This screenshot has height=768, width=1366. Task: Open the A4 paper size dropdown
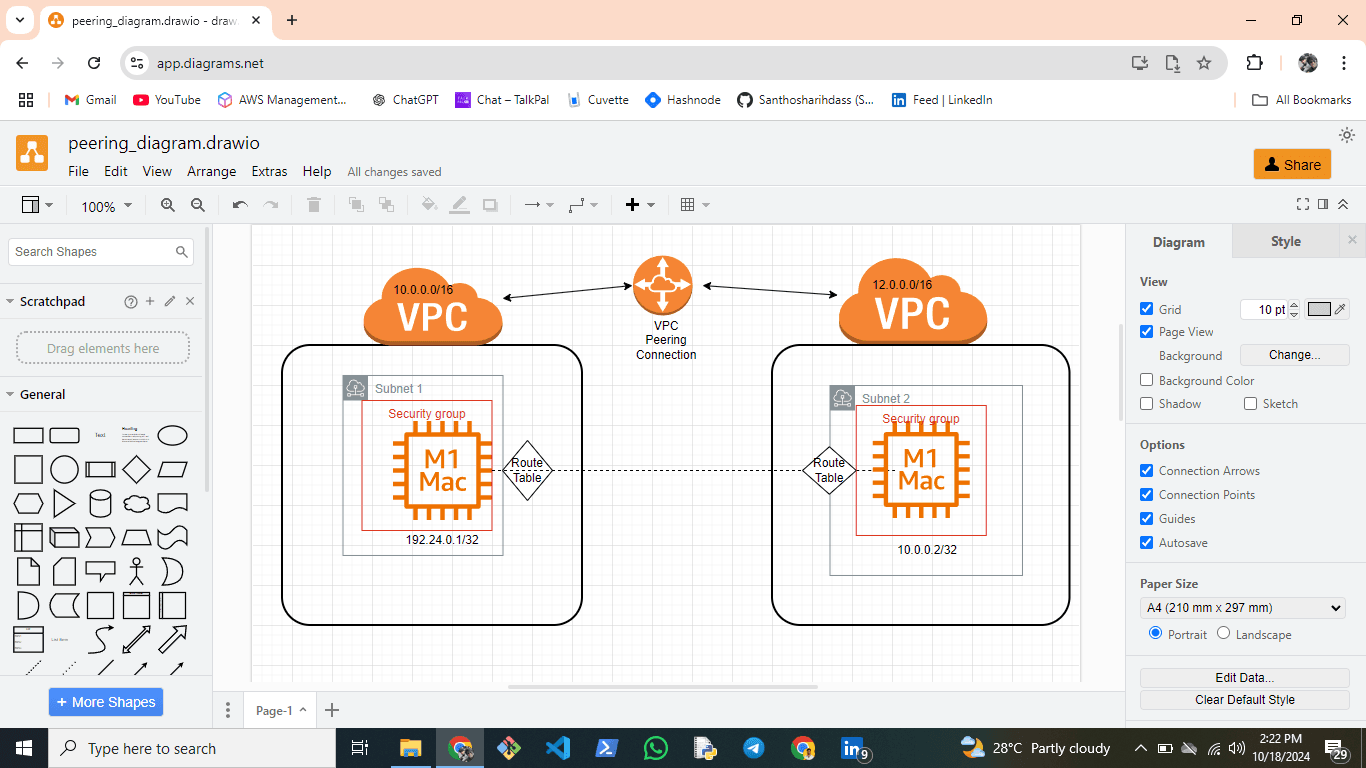click(1244, 608)
